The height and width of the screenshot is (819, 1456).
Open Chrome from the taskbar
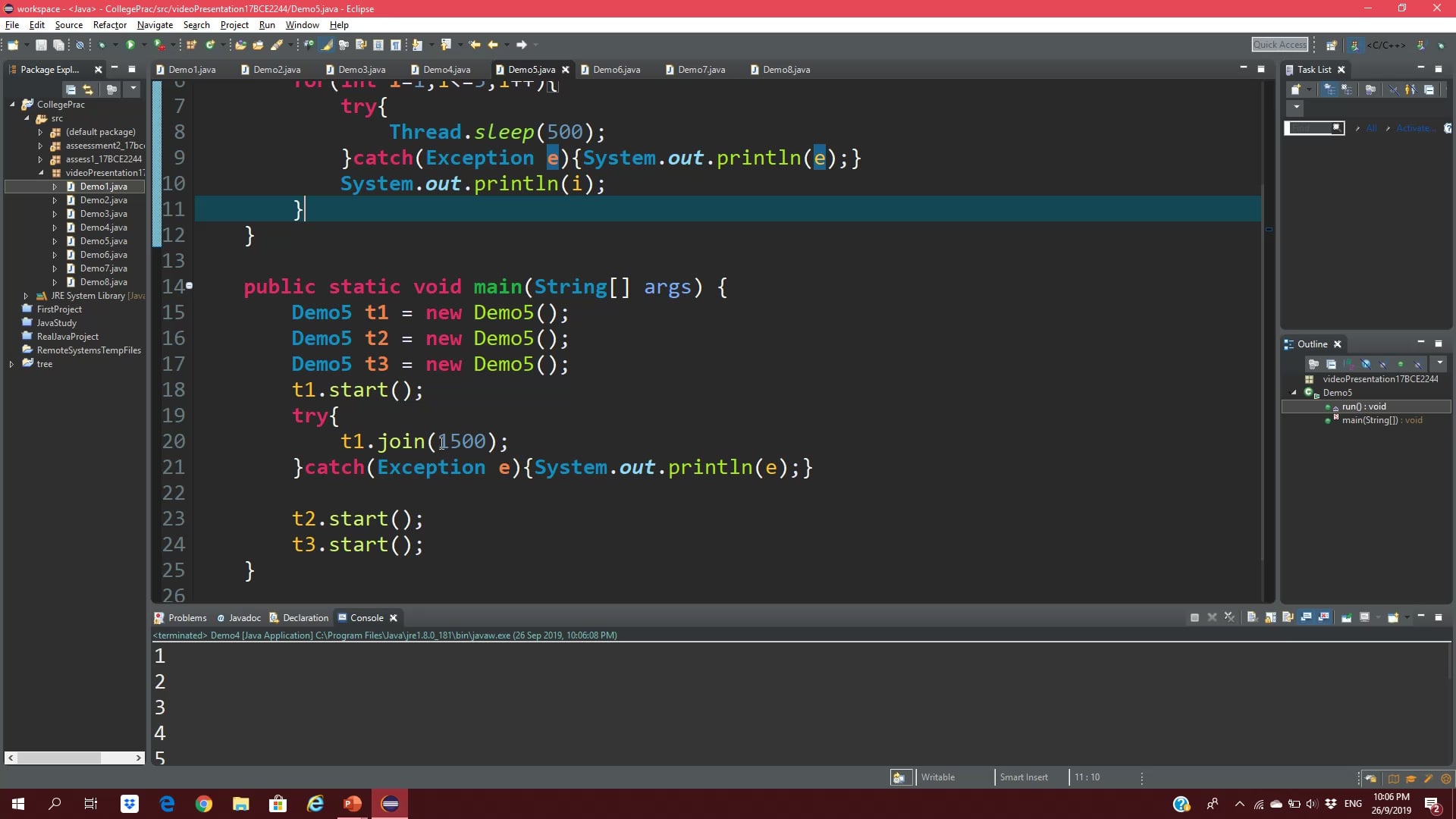(x=204, y=804)
